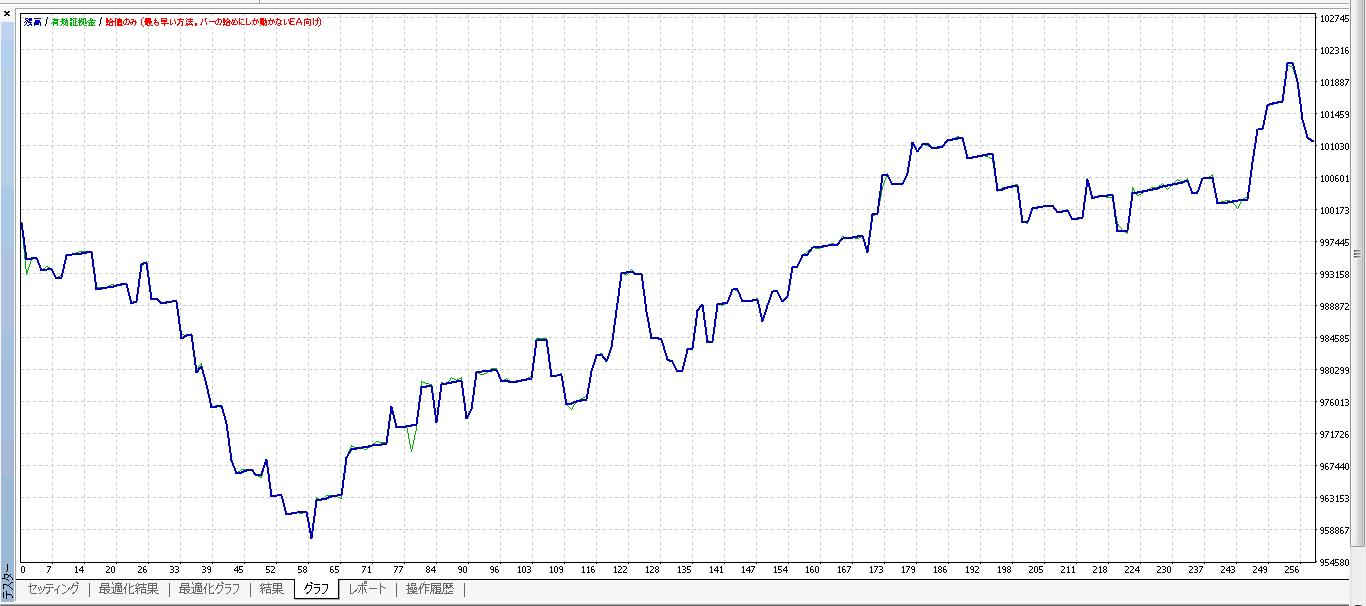Click the vertical テスター panel label

(x=9, y=582)
